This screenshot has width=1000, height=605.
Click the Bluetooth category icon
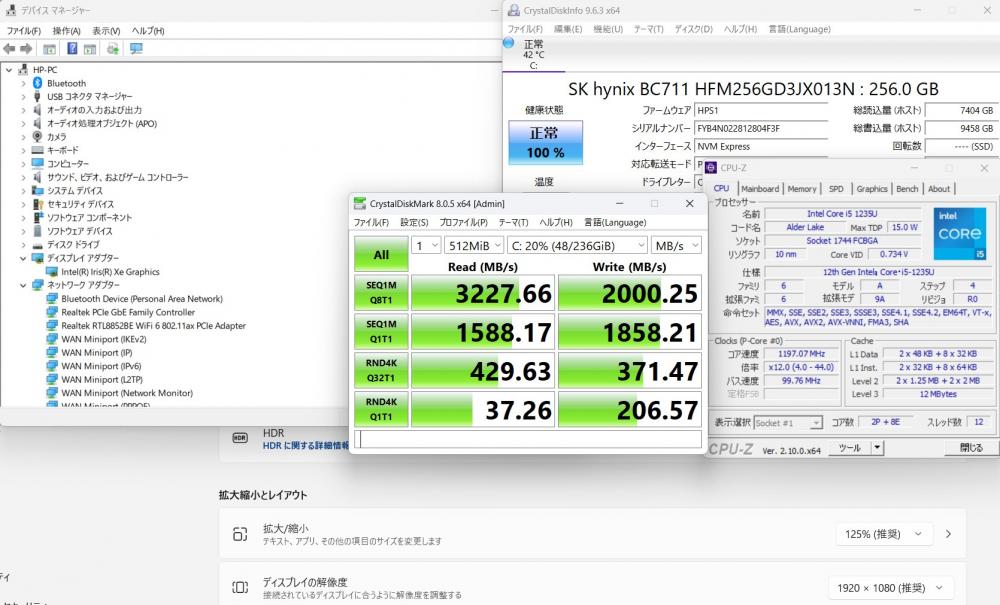click(38, 83)
